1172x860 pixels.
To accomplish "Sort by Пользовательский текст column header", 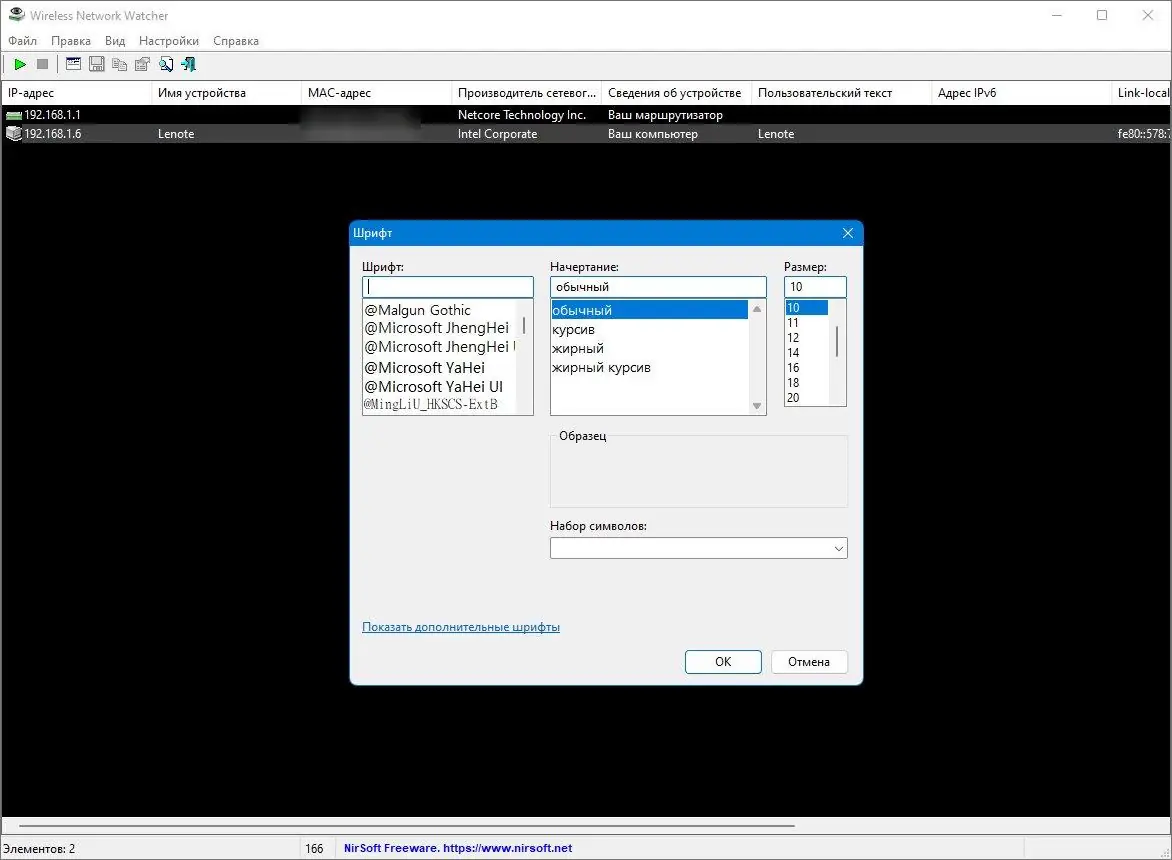I will coord(842,93).
